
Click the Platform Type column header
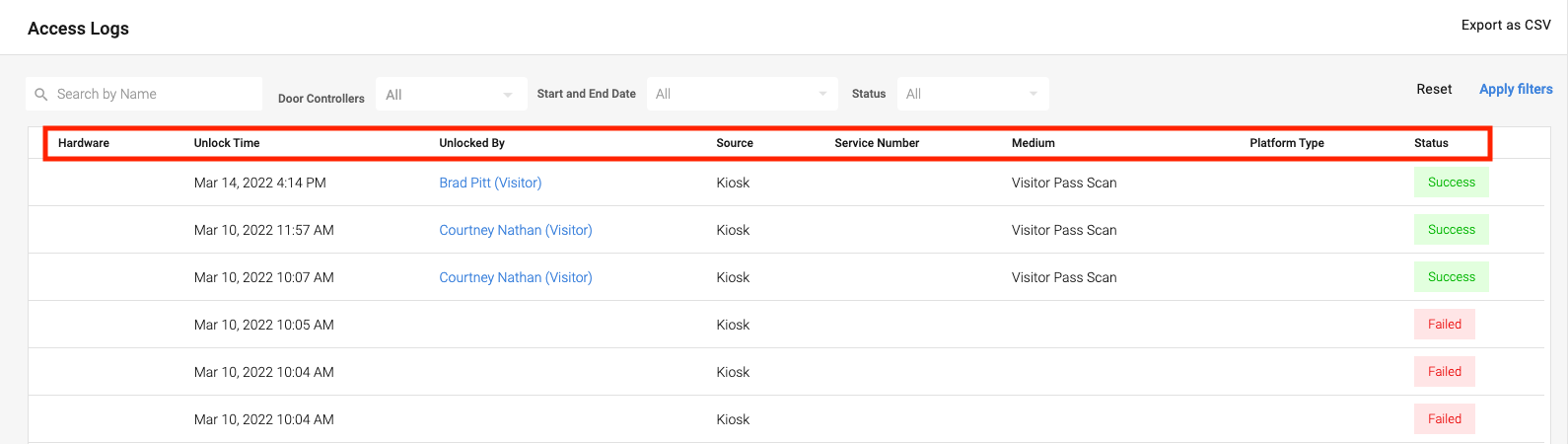tap(1286, 143)
